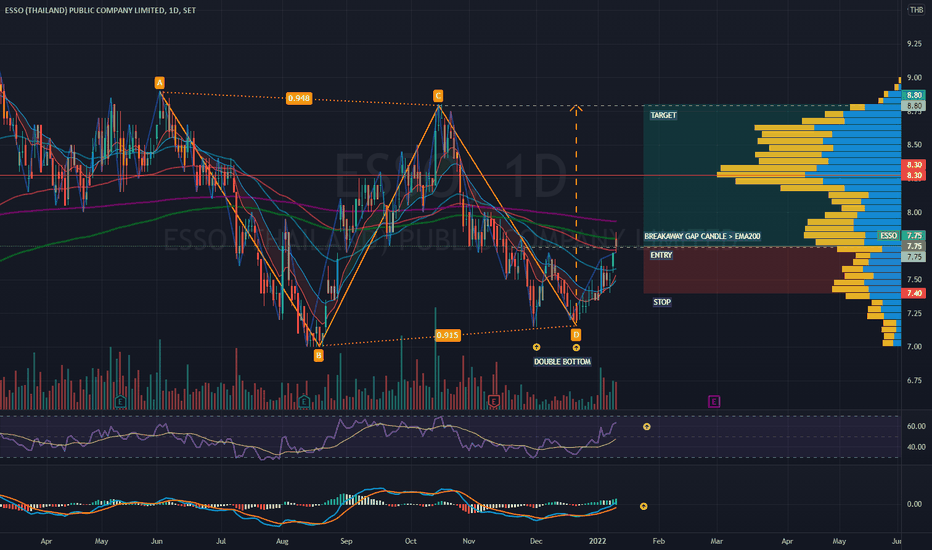Image resolution: width=932 pixels, height=550 pixels.
Task: Click the gray 8.80 price tag
Action: (x=914, y=106)
